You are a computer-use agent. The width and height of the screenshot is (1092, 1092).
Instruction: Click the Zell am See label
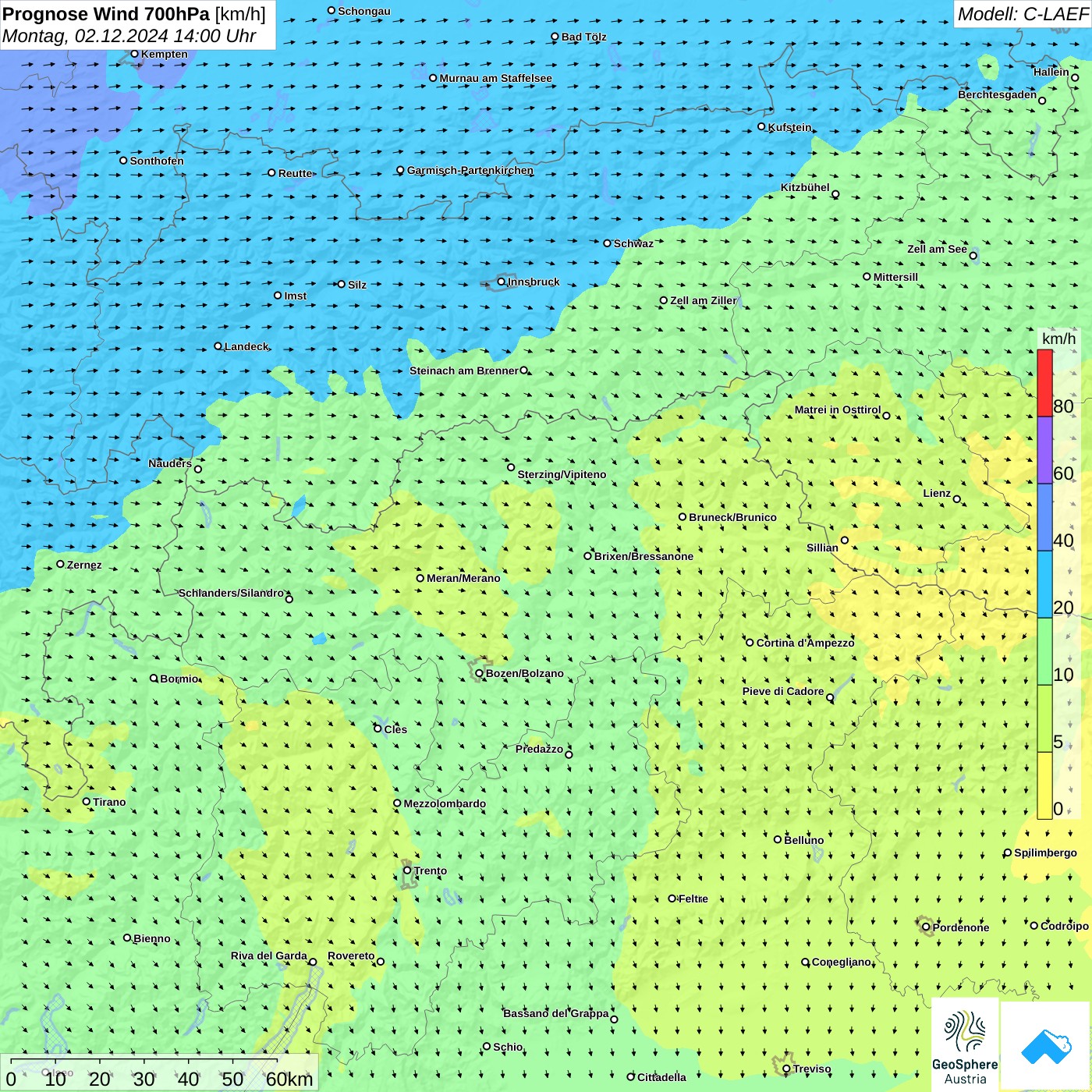coord(937,249)
